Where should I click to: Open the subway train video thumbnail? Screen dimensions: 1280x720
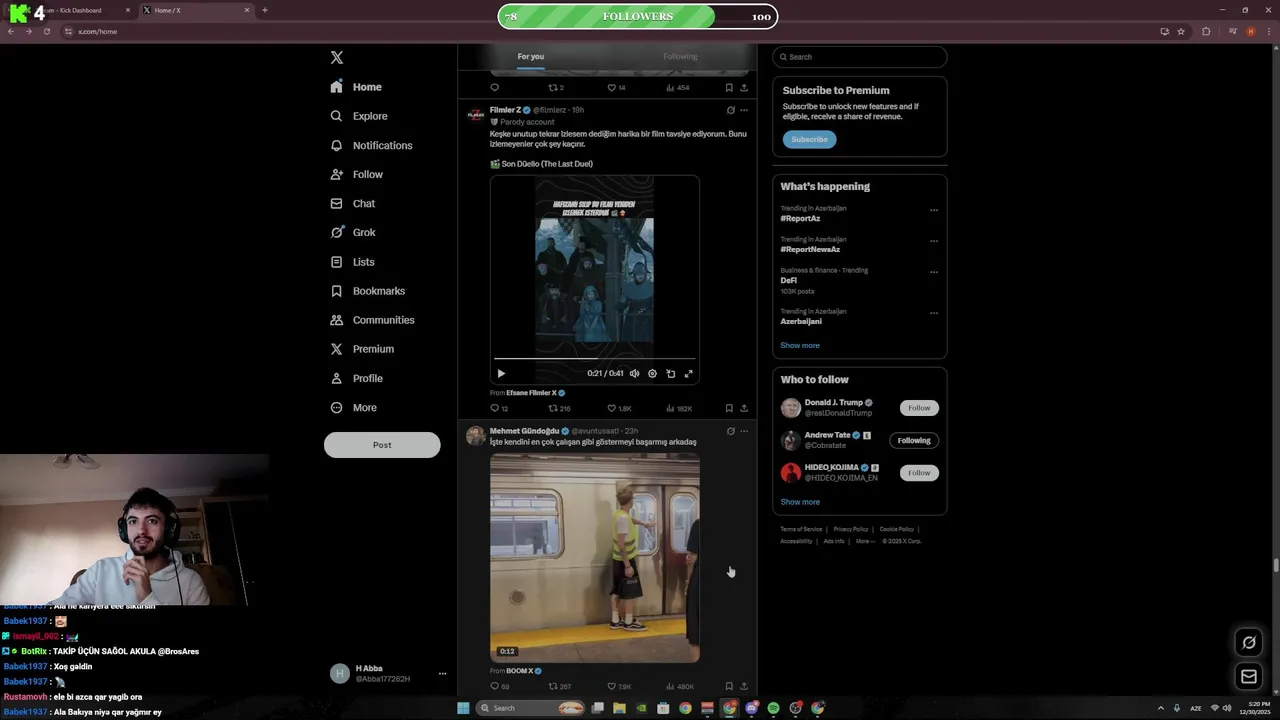[x=595, y=558]
